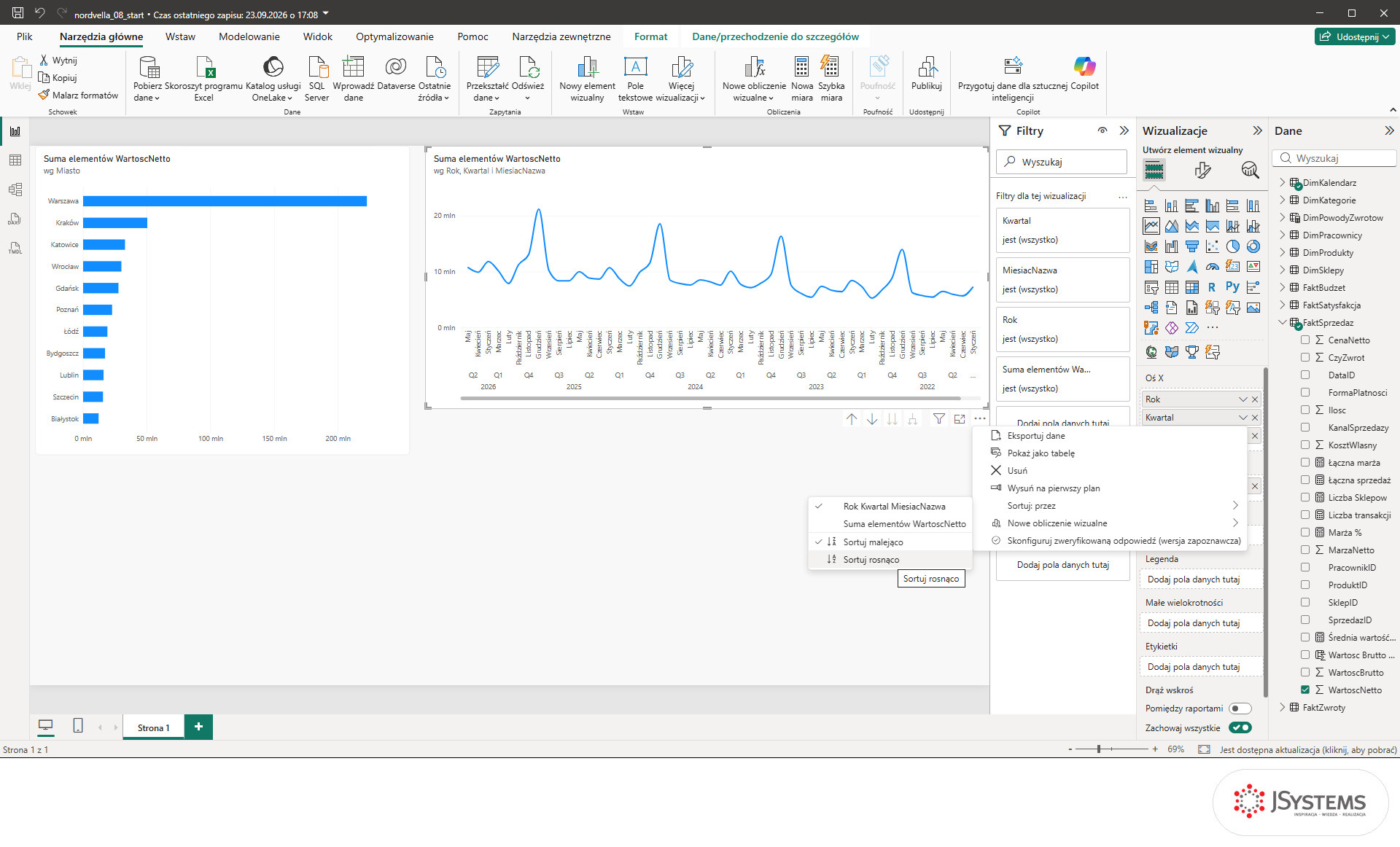1400x847 pixels.
Task: Toggle the Pomiędzy raportami switch
Action: (1240, 709)
